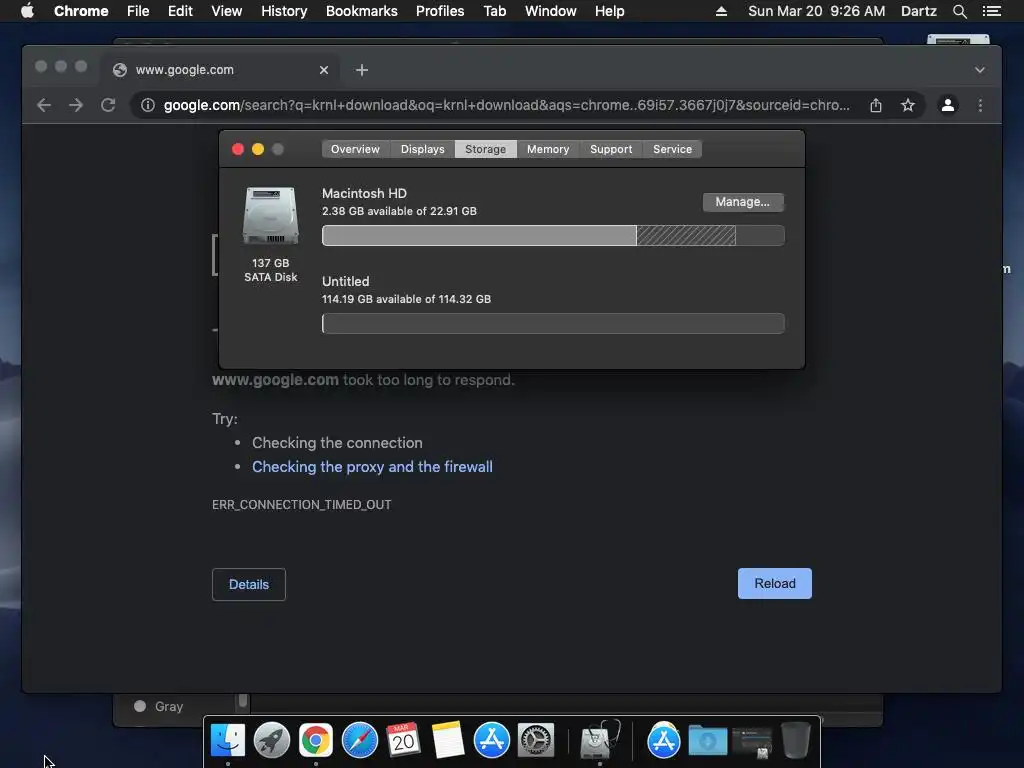Screen dimensions: 1024x768
Task: Click the Chrome icon in the Dock
Action: pos(316,741)
